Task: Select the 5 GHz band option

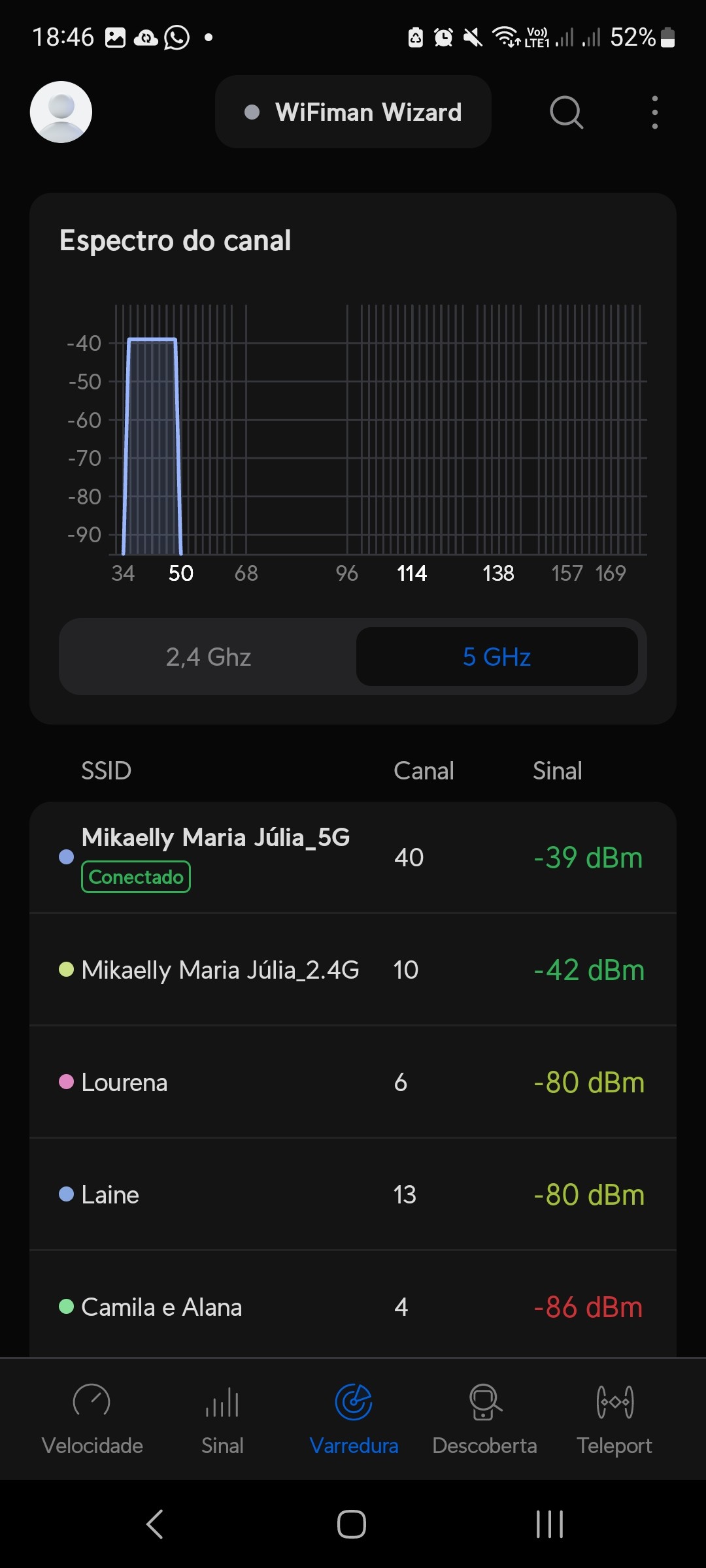Action: pos(497,657)
